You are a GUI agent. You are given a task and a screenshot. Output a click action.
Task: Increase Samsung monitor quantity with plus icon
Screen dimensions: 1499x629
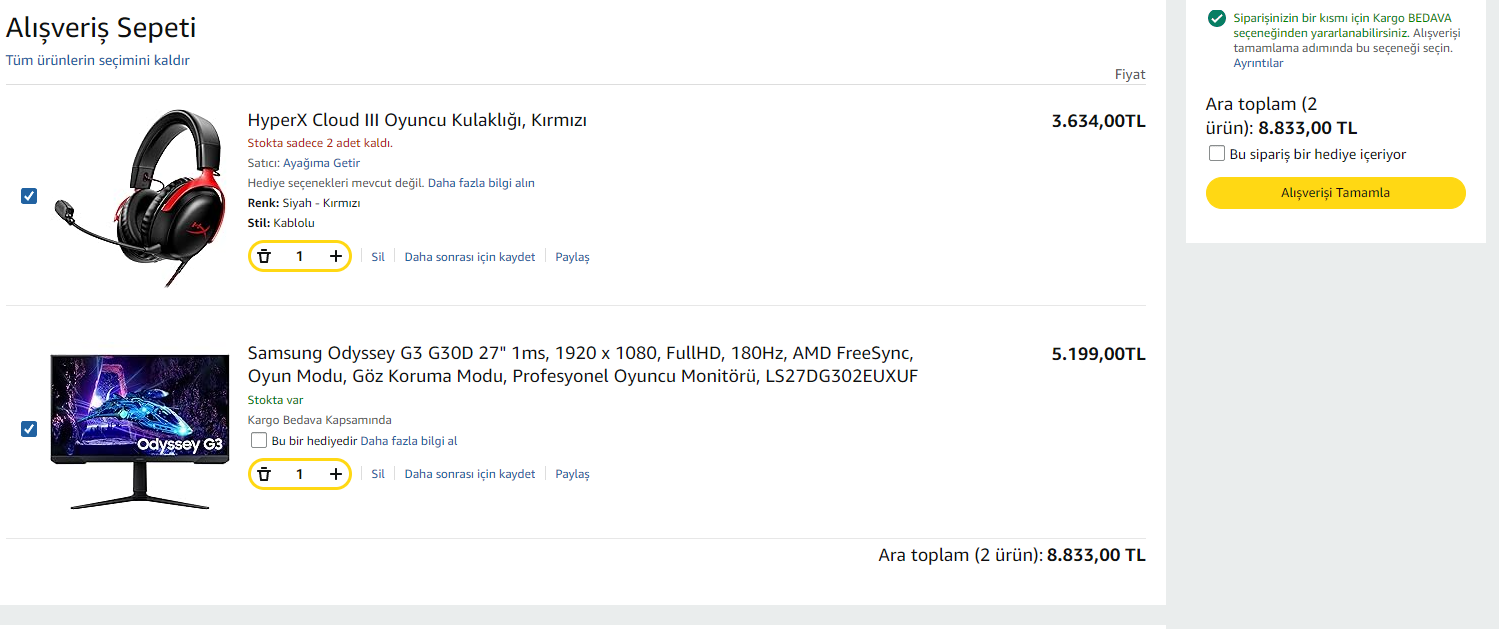pos(336,474)
